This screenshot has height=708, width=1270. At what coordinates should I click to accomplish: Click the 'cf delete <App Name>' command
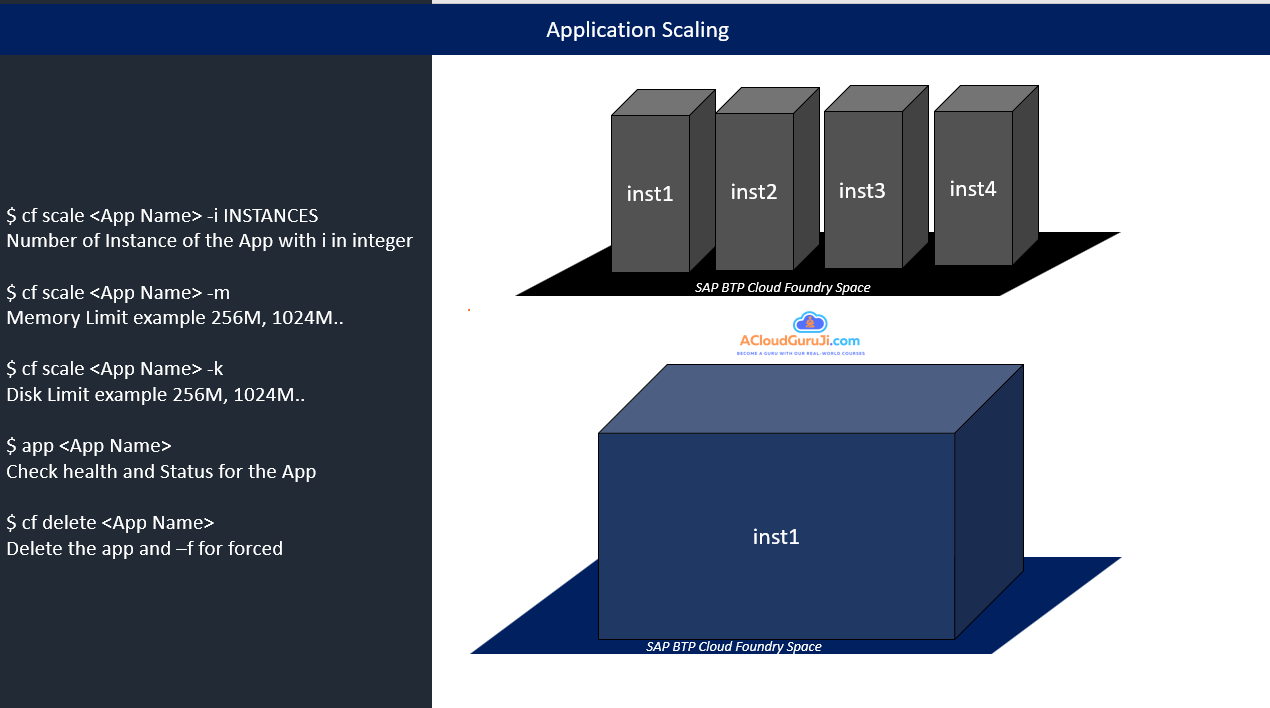(110, 522)
